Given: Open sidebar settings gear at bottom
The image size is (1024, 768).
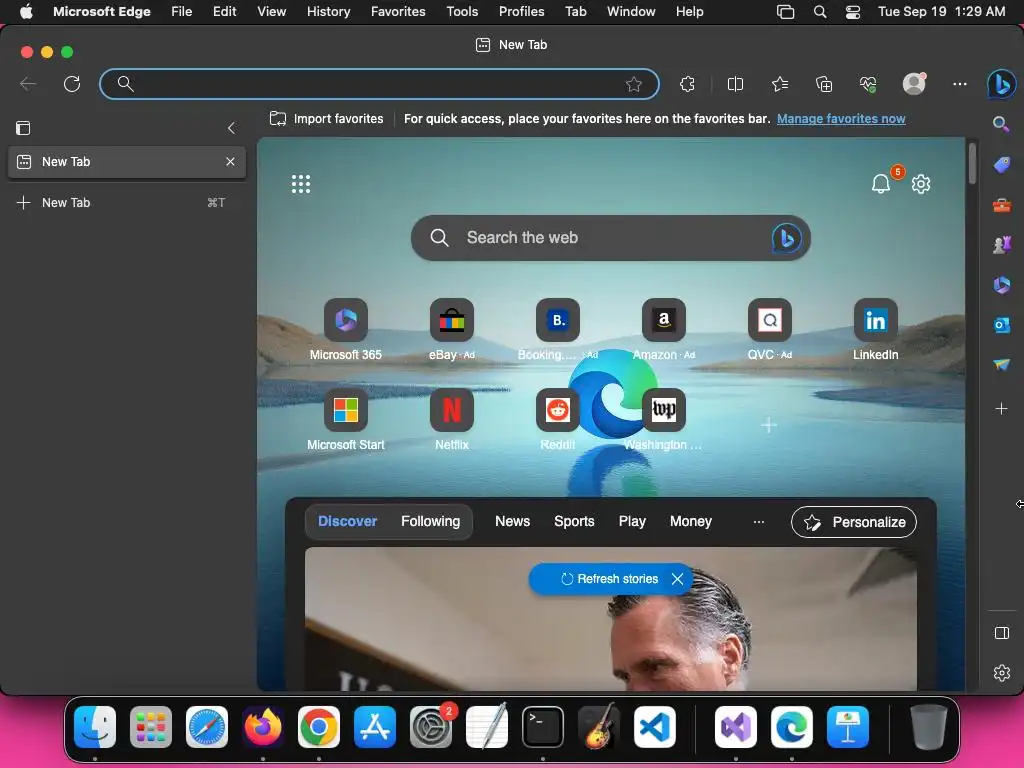Looking at the screenshot, I should click(x=1002, y=673).
